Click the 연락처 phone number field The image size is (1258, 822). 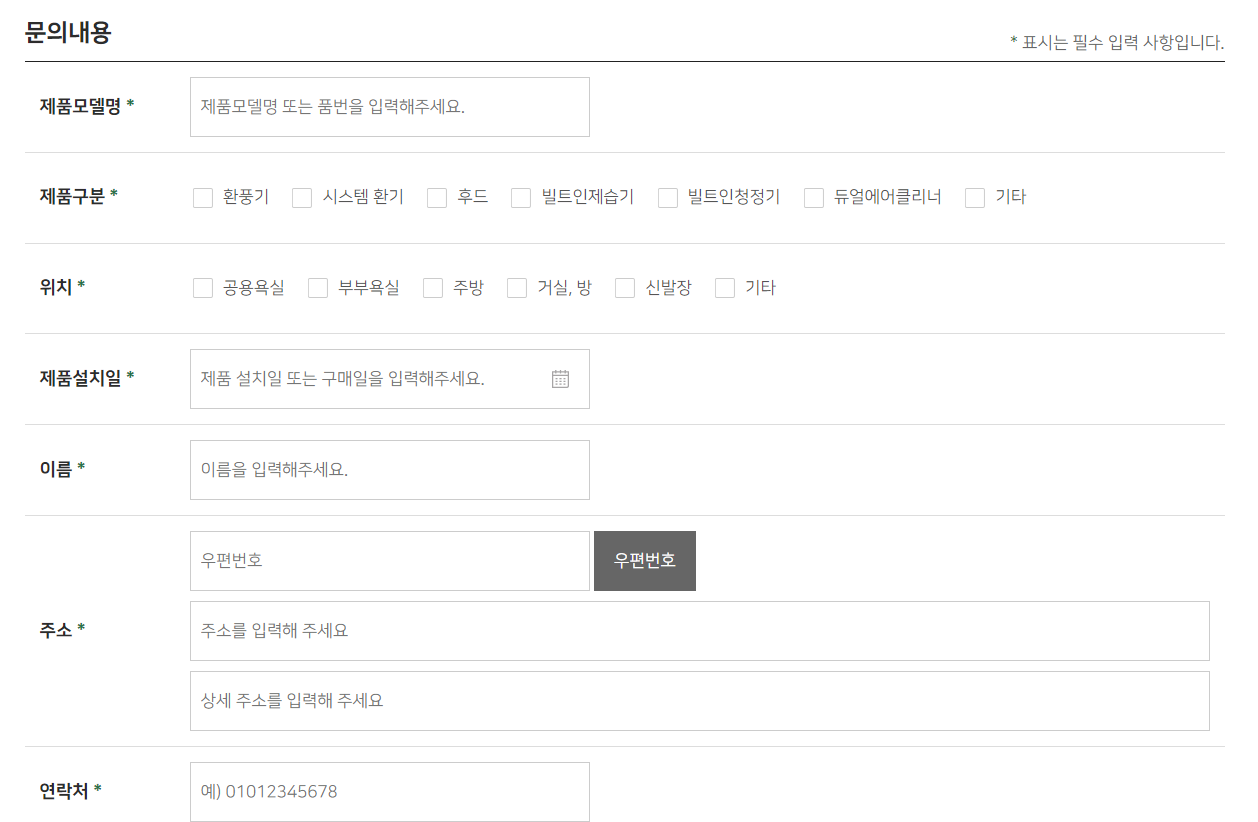coord(389,791)
